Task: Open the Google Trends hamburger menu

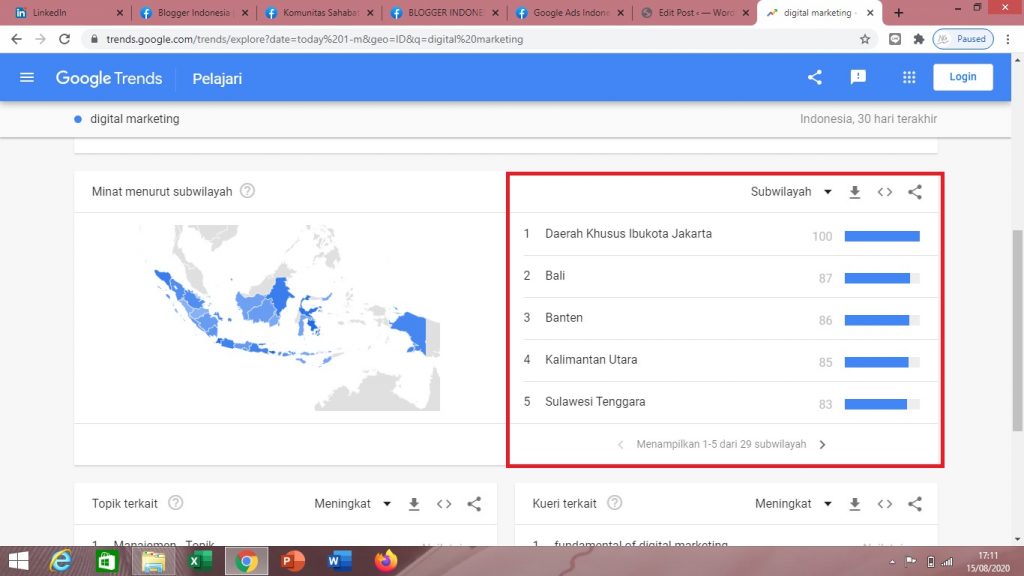Action: [x=27, y=78]
